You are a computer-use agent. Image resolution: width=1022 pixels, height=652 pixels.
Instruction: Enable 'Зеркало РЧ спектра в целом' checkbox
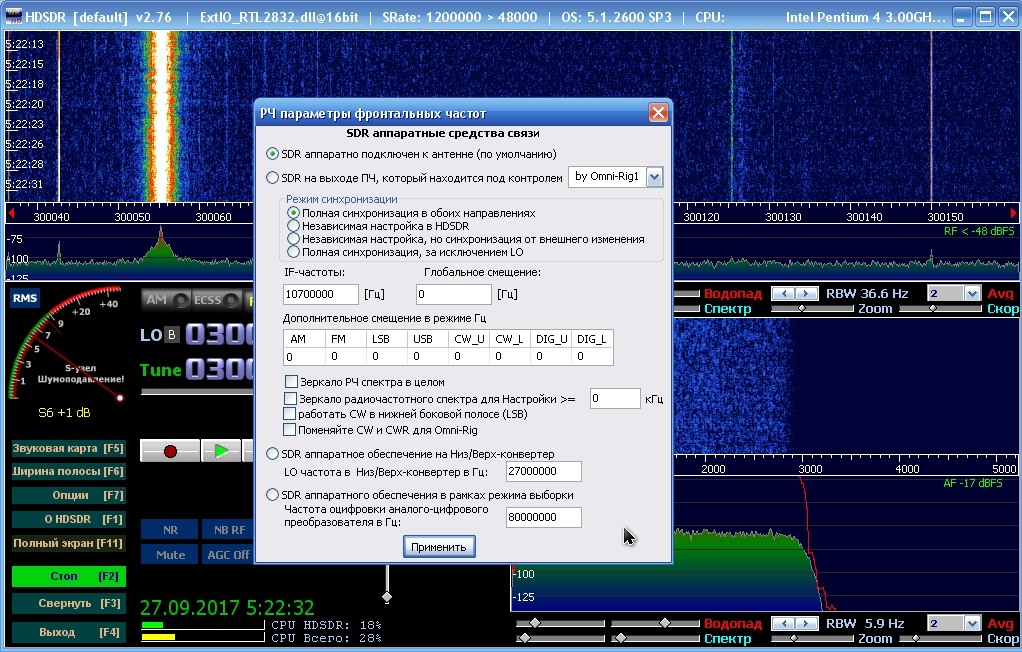(x=291, y=382)
